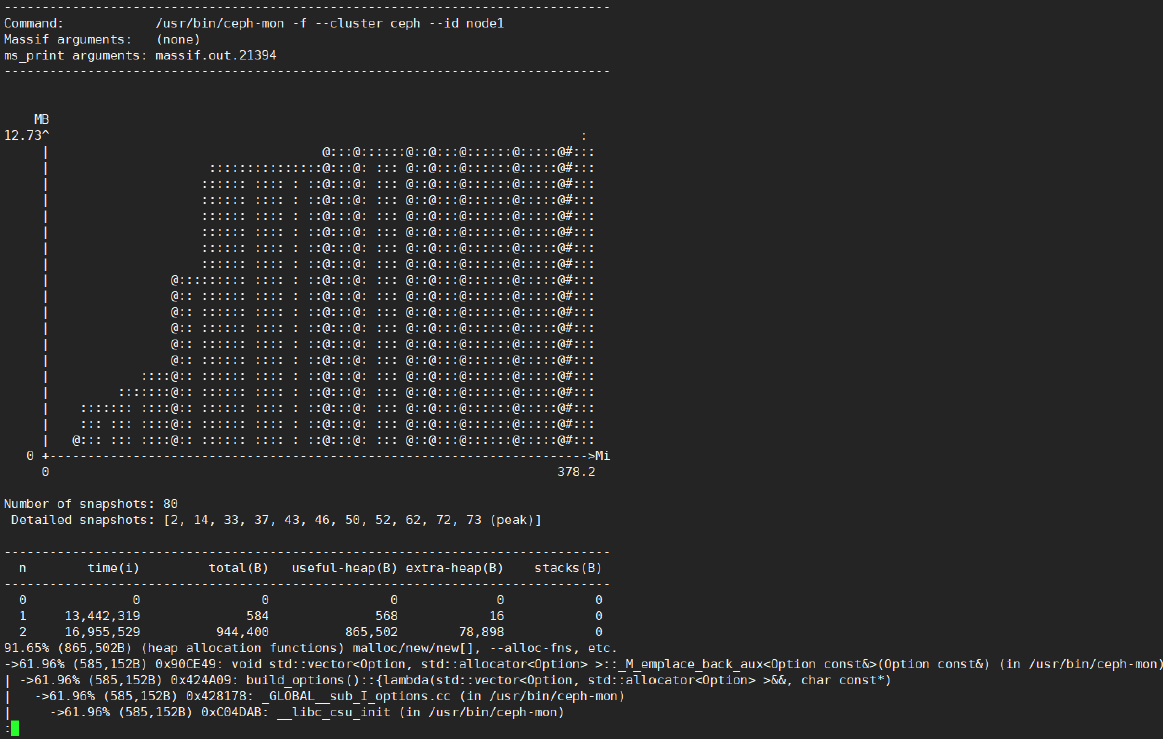This screenshot has height=740, width=1164.
Task: Click the __libc_csu_init stack frame line
Action: tap(284, 713)
